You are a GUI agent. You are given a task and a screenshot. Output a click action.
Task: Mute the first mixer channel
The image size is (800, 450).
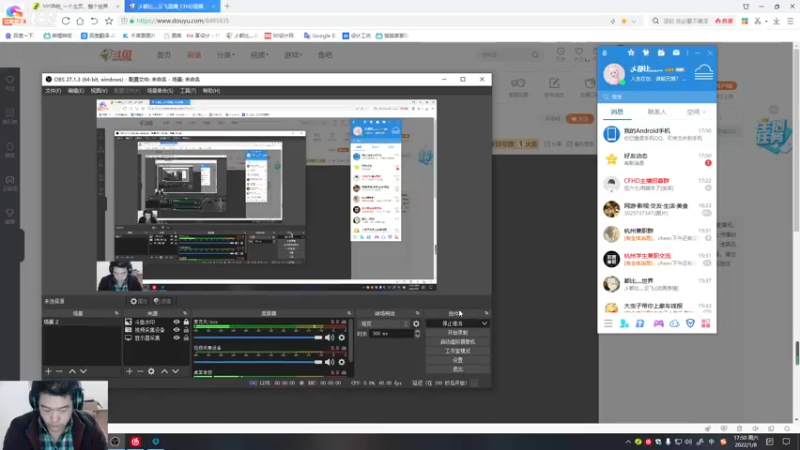tap(330, 338)
